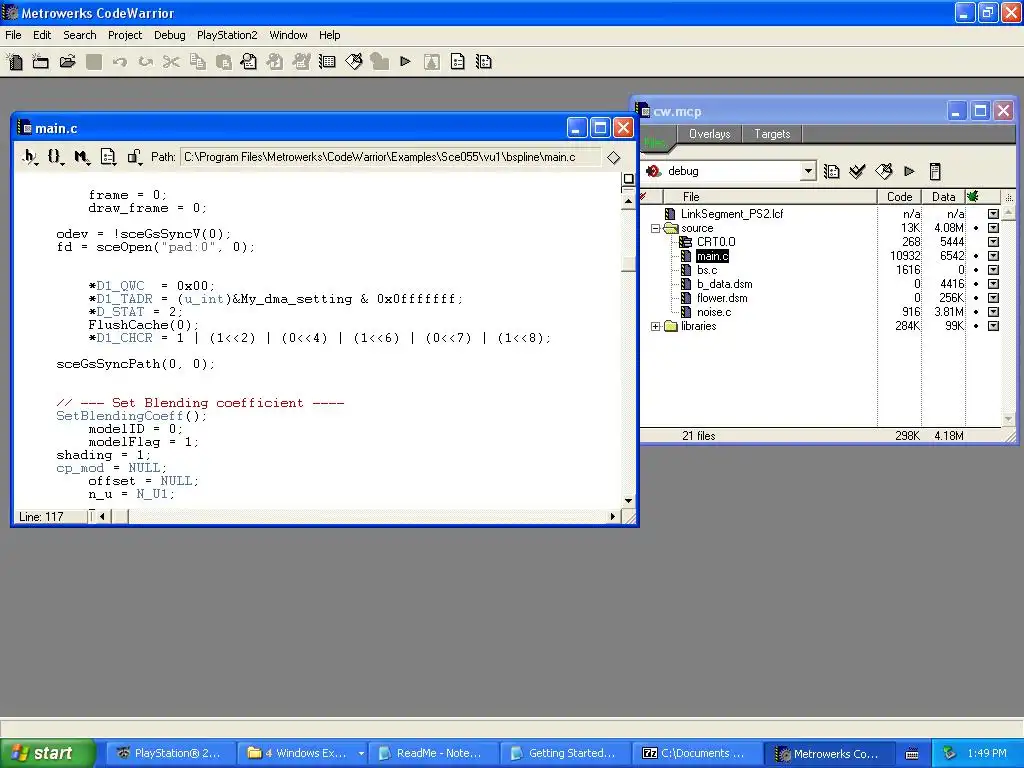Viewport: 1024px width, 768px height.
Task: Click the Cut scissors icon
Action: (x=171, y=62)
